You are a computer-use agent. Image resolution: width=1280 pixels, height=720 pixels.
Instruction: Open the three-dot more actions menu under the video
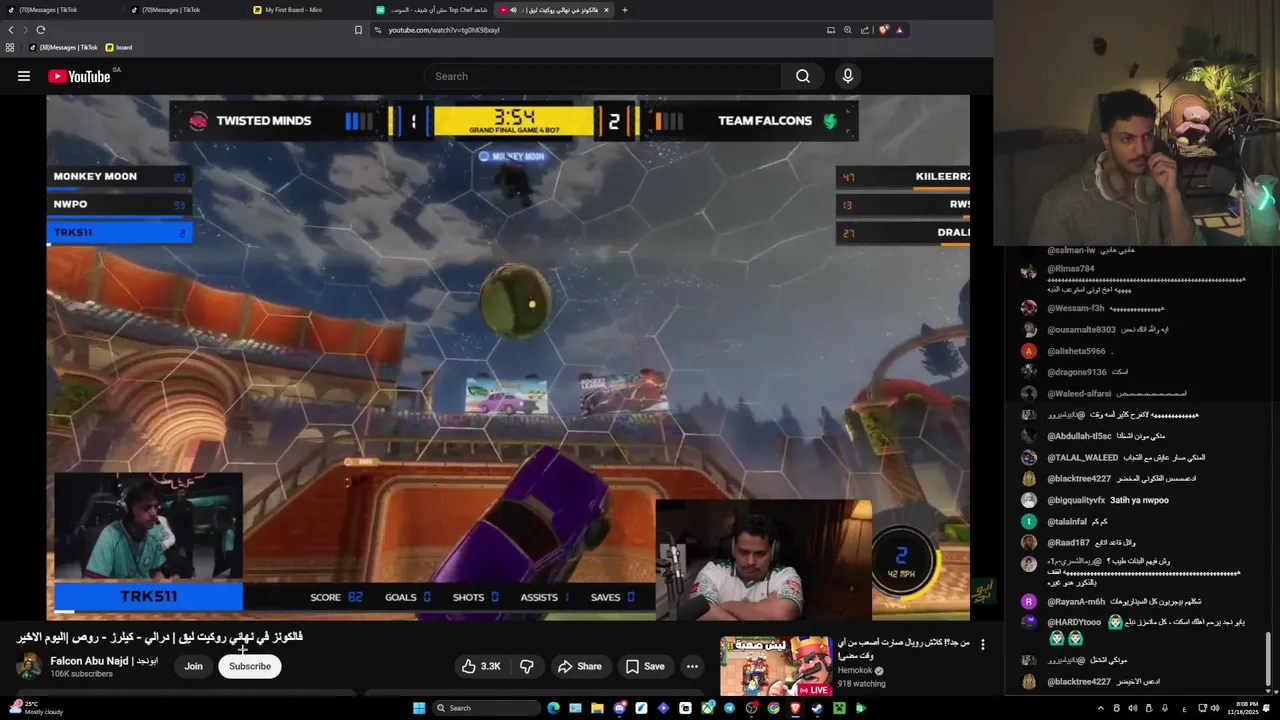tap(692, 666)
